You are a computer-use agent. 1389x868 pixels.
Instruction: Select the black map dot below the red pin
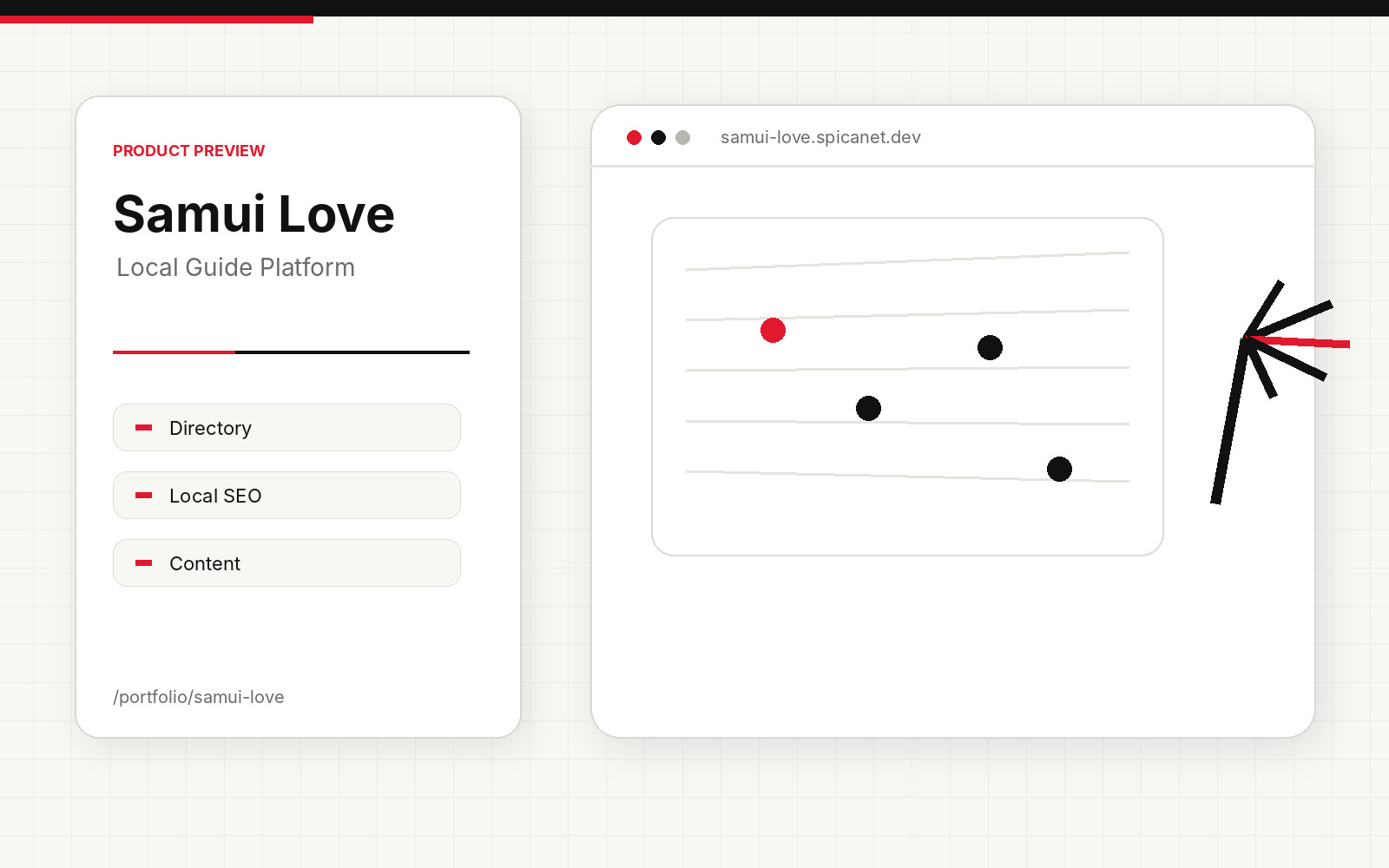pyautogui.click(x=868, y=408)
